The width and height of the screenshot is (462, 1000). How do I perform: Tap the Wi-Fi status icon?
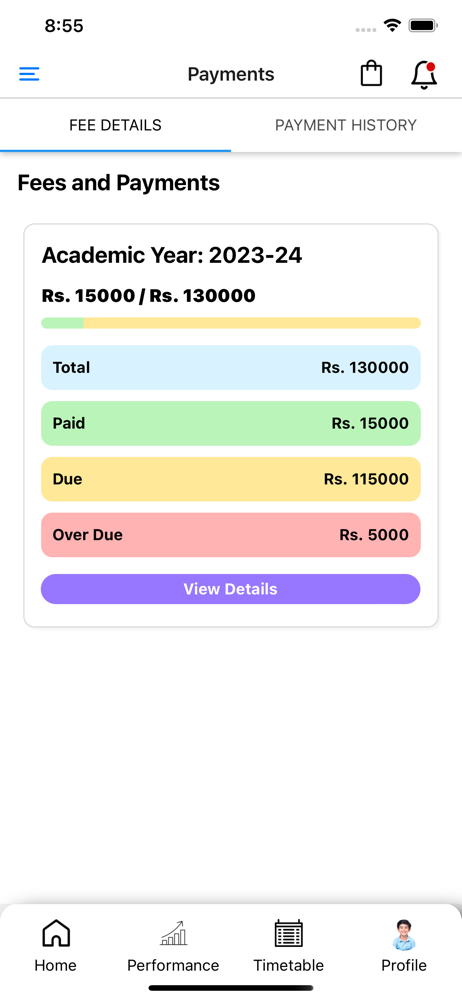[x=392, y=26]
